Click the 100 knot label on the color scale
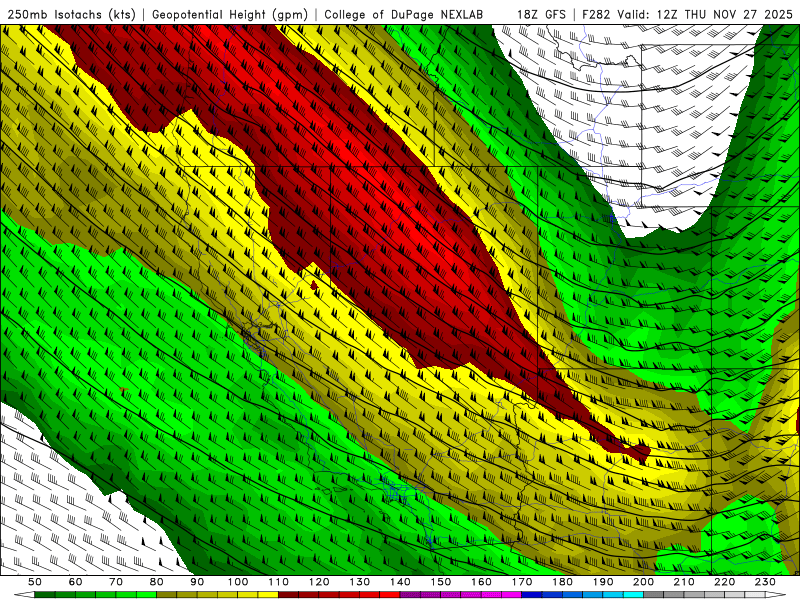Image resolution: width=800 pixels, height=600 pixels. pos(238,582)
